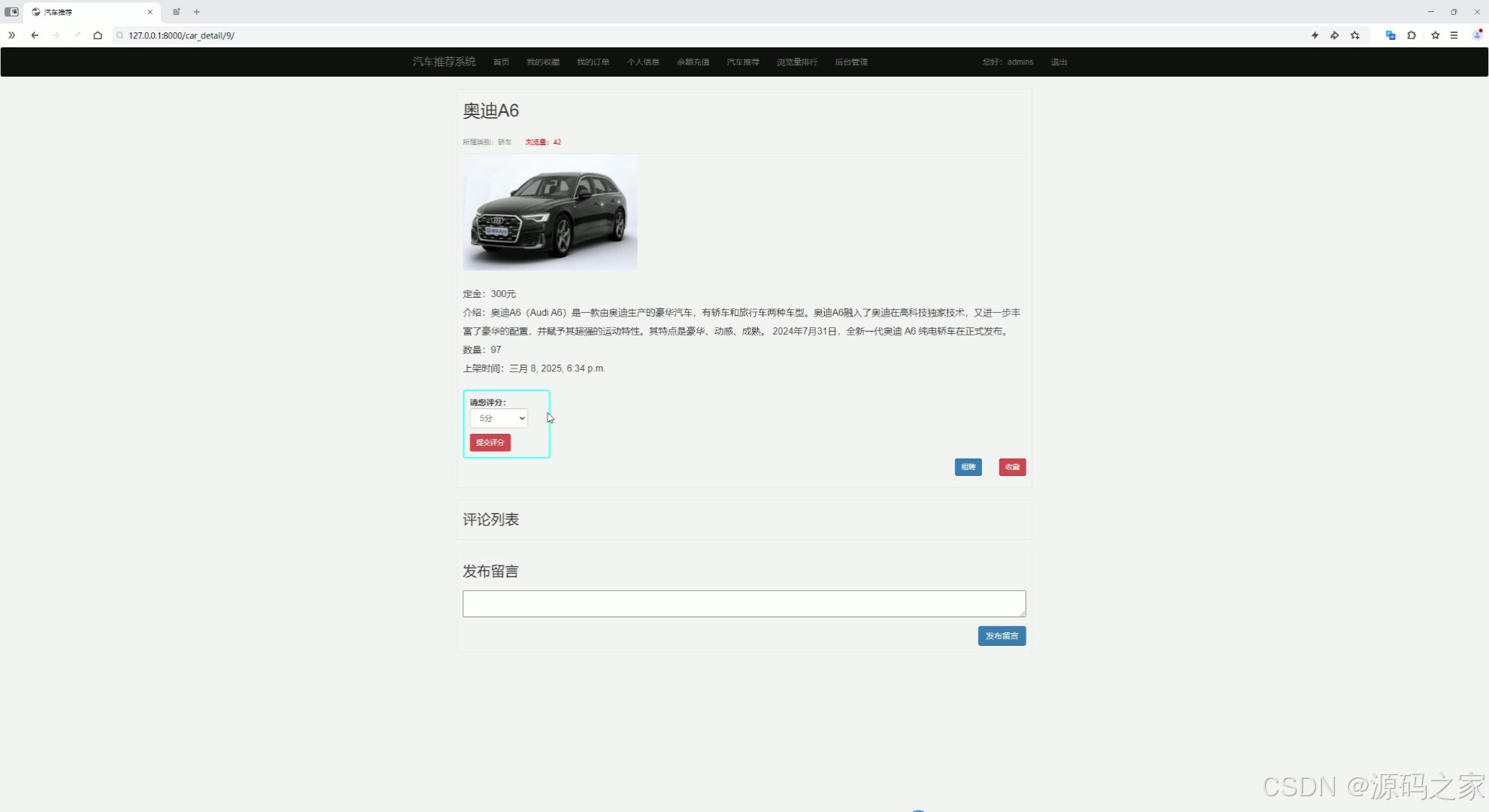
Task: Click the browser back arrow
Action: tap(35, 35)
